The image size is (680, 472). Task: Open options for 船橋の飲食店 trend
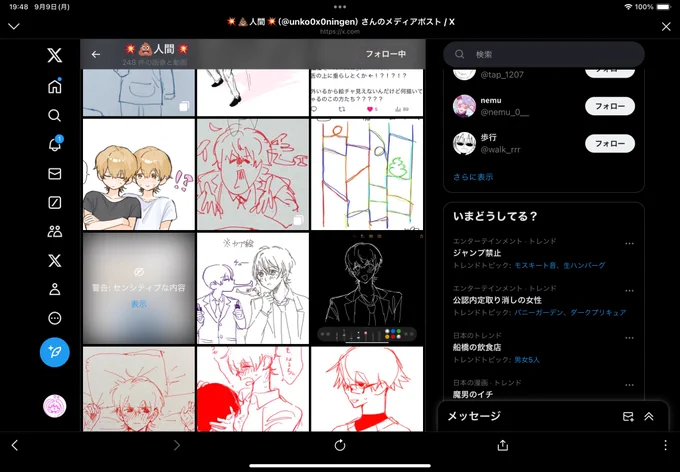[x=629, y=338]
